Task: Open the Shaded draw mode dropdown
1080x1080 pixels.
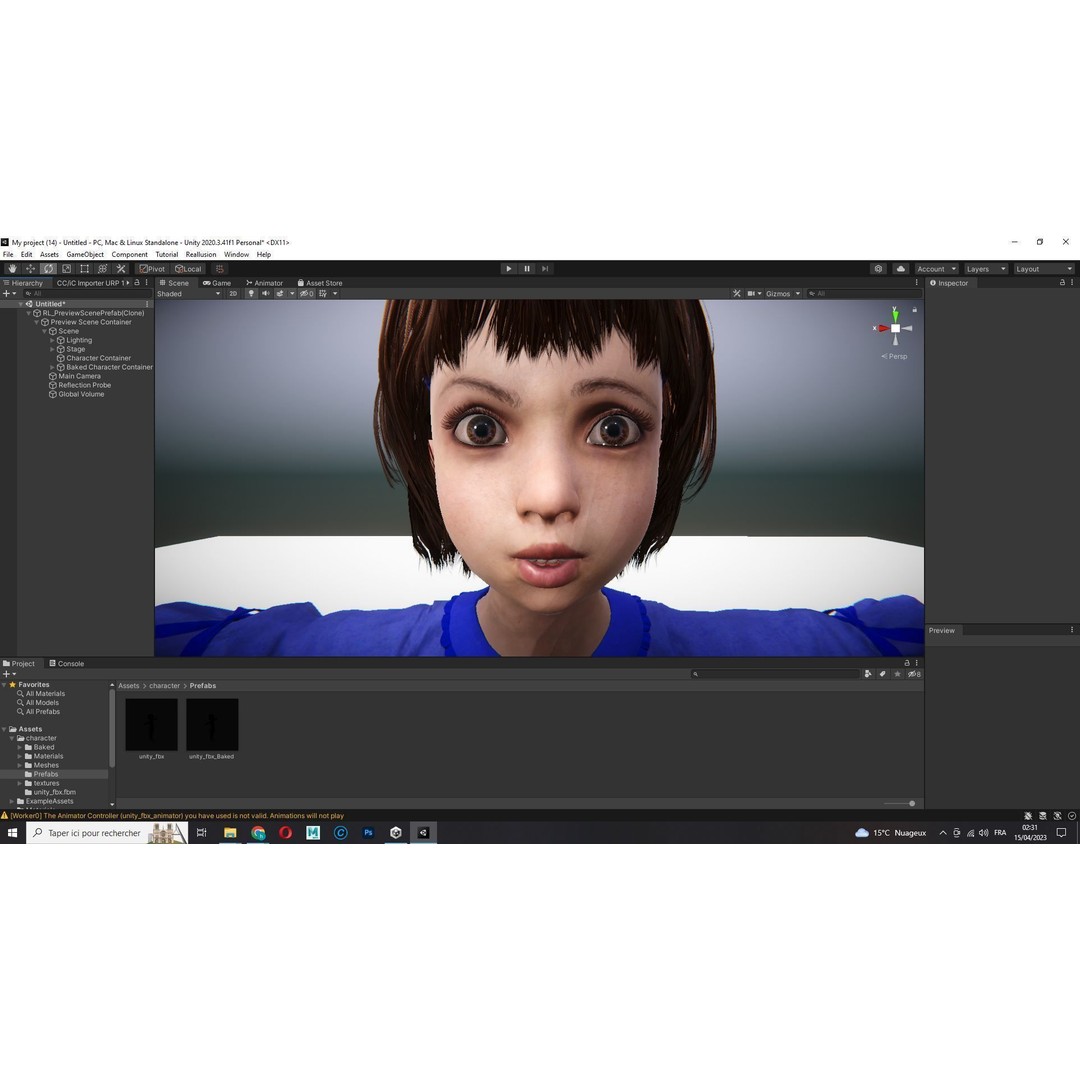Action: click(x=189, y=293)
